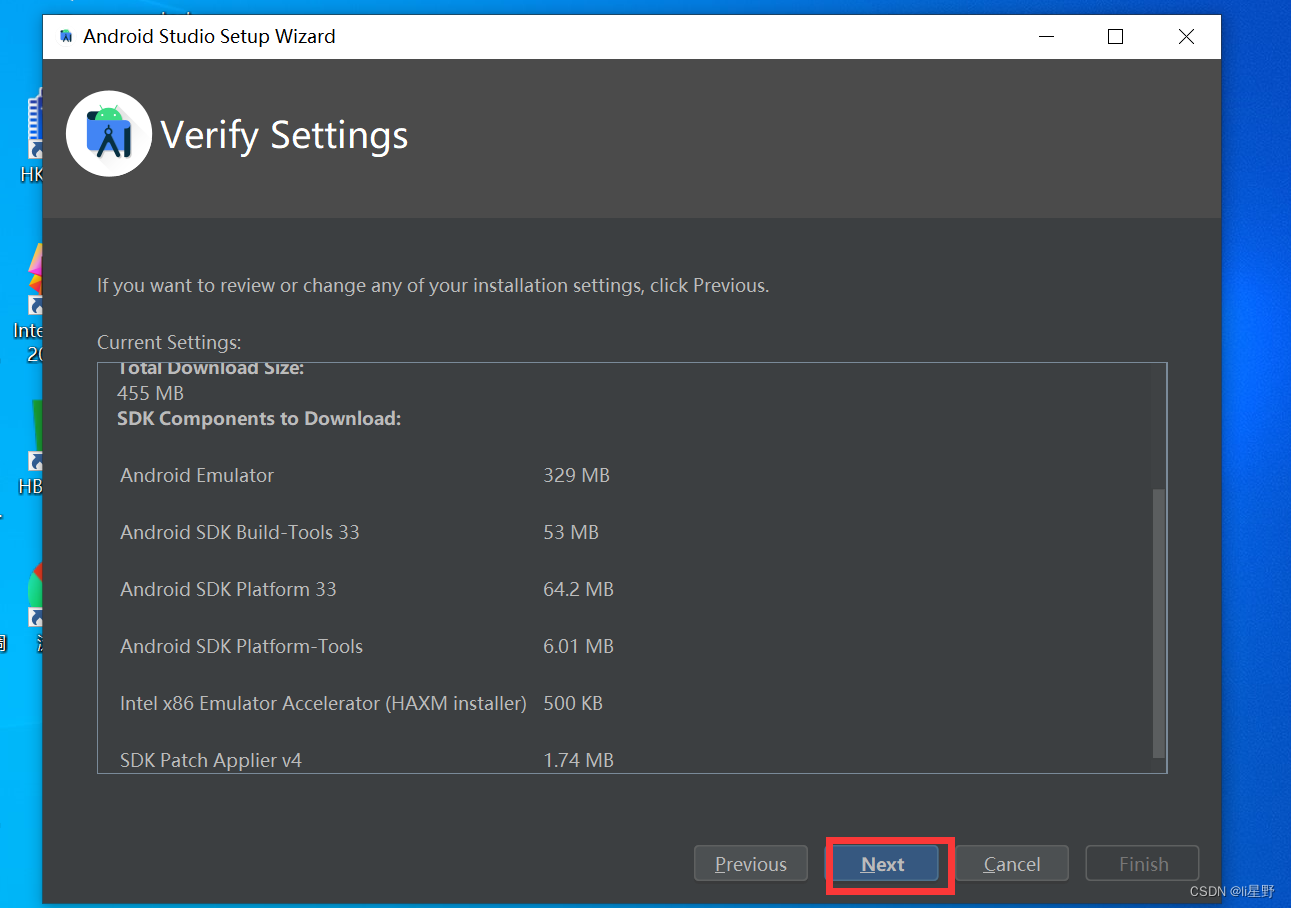Click the Current Settings label
Screen dimensions: 1291x908
[x=169, y=343]
